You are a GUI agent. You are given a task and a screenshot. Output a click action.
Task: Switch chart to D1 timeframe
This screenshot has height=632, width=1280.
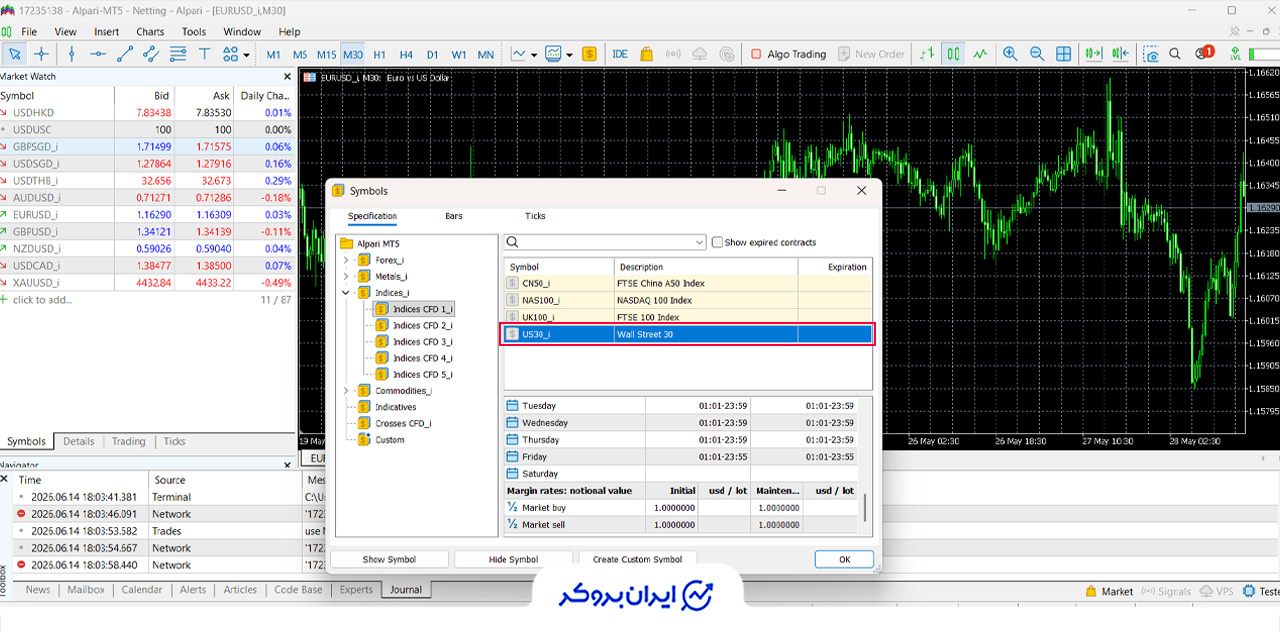(432, 54)
